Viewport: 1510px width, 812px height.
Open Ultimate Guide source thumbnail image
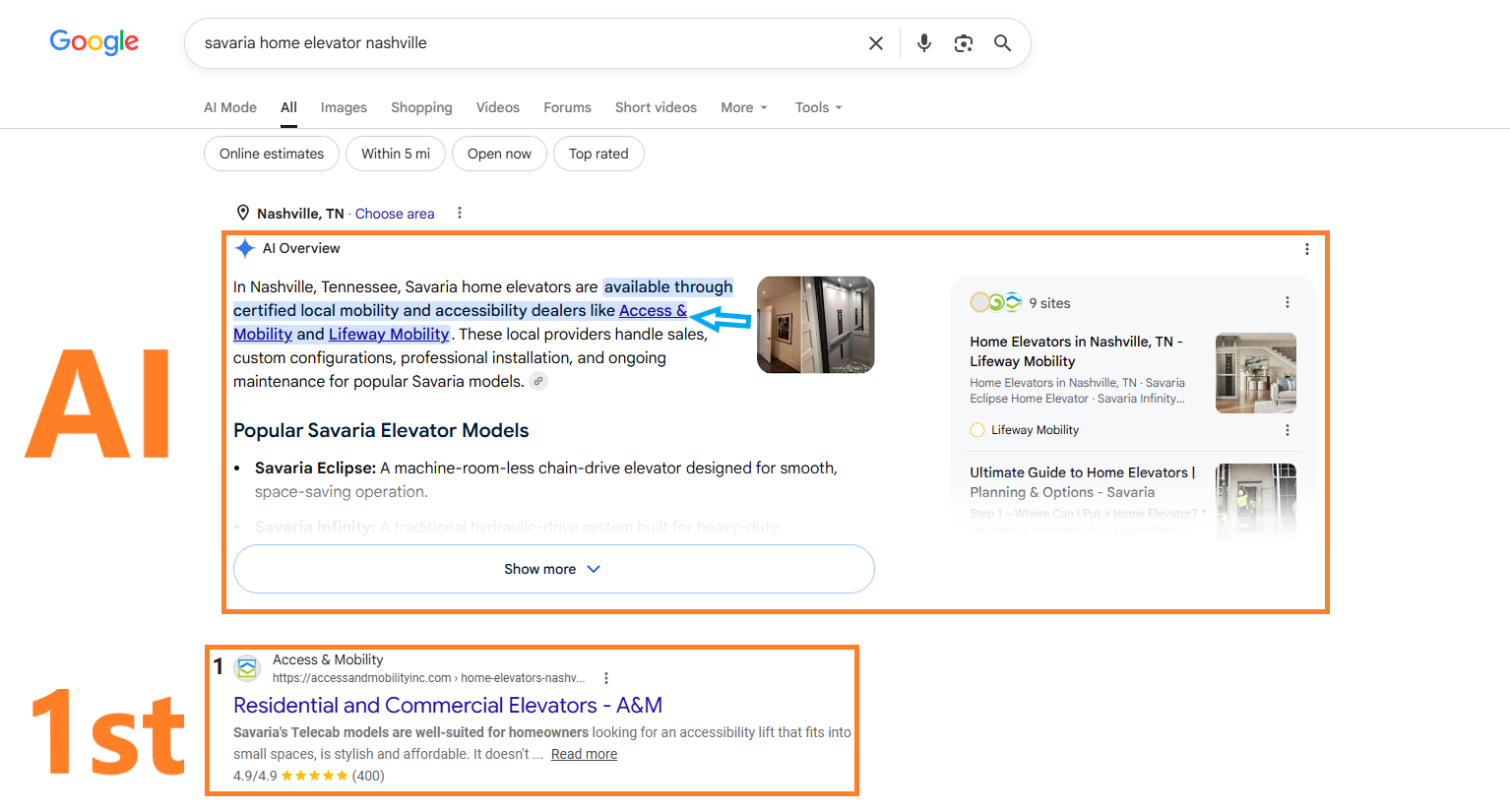pyautogui.click(x=1256, y=502)
